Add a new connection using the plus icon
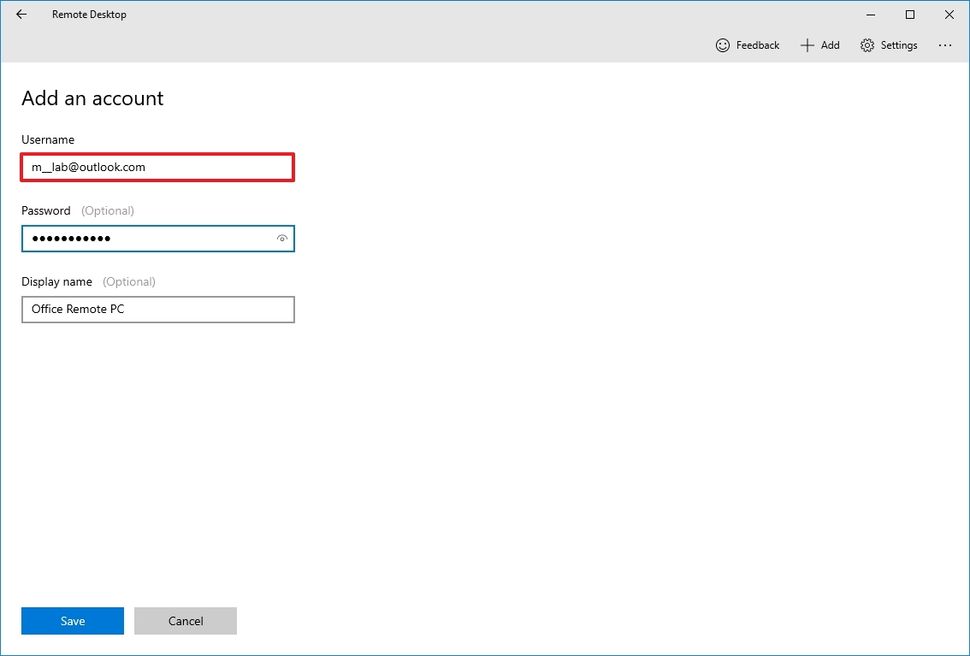Image resolution: width=970 pixels, height=656 pixels. coord(806,45)
